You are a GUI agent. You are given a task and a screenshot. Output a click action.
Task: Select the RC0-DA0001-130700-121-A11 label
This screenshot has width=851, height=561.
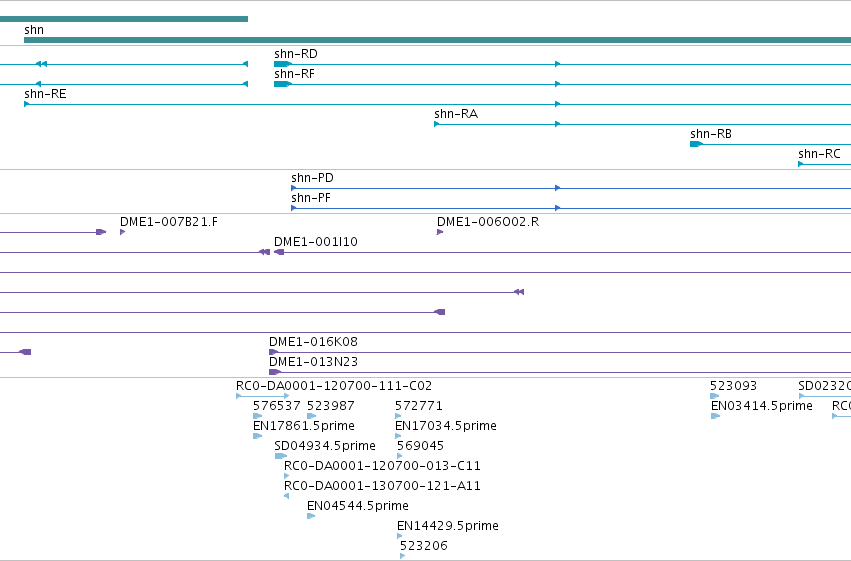point(382,486)
